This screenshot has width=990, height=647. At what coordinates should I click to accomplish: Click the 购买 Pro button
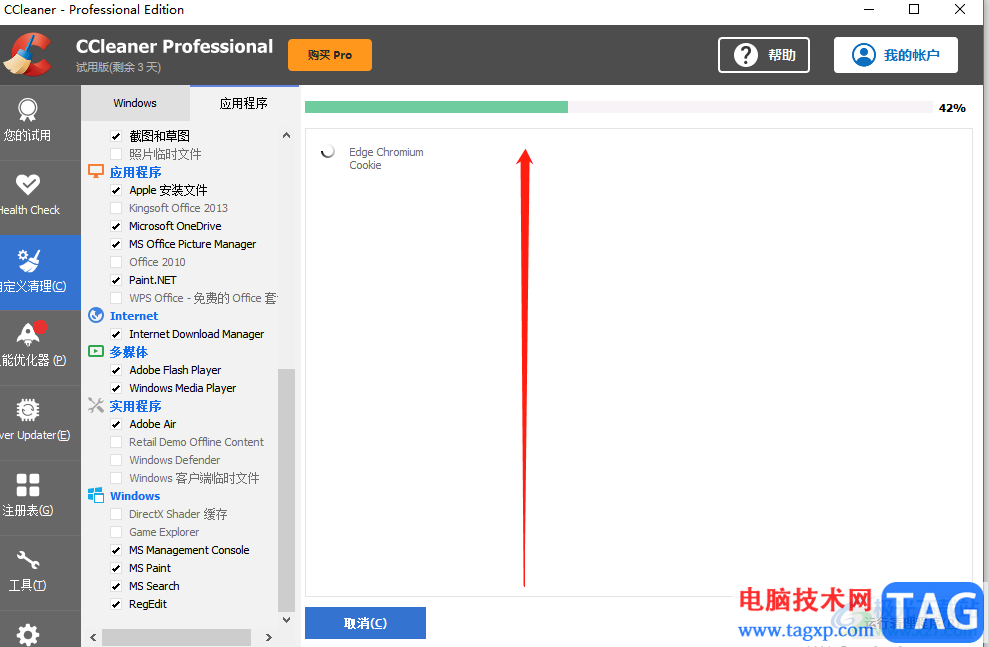[x=330, y=55]
